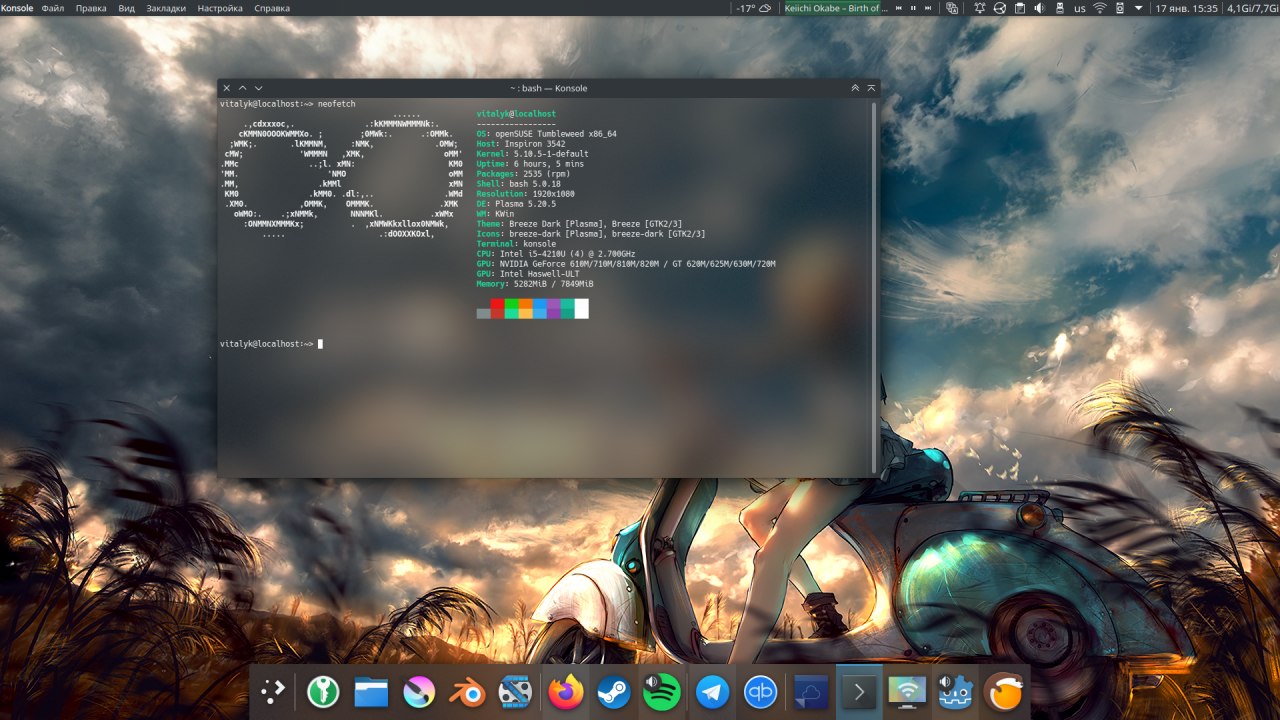Open Steam from the dock

tap(614, 692)
